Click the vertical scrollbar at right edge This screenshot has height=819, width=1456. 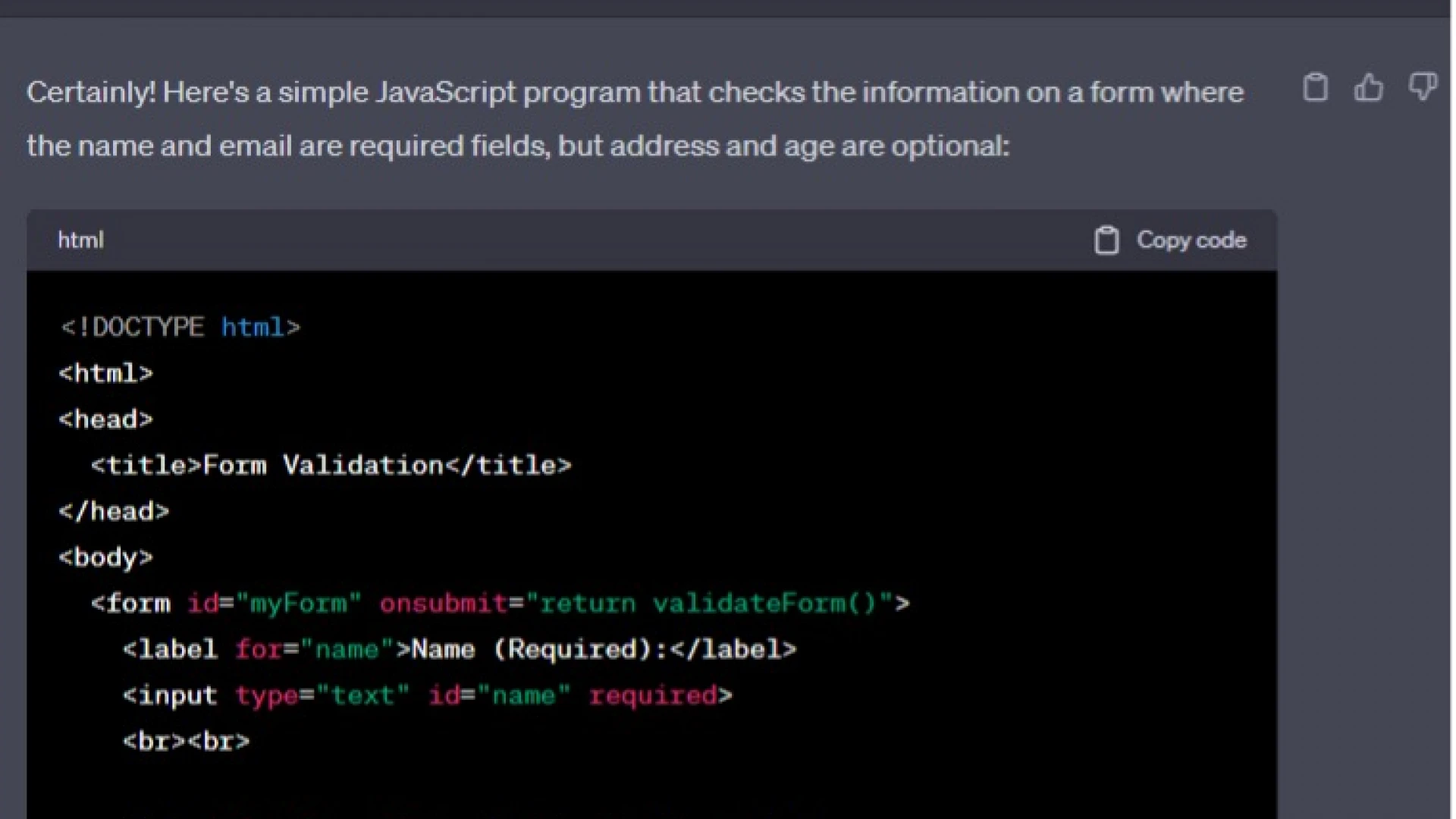[1451, 409]
